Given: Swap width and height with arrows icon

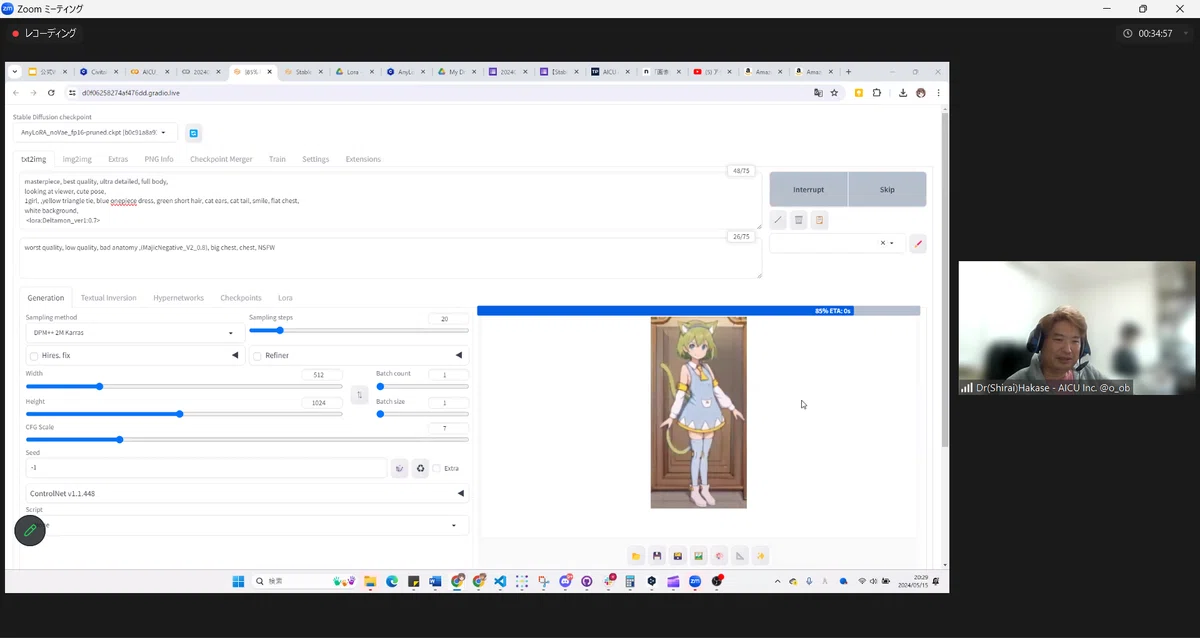Looking at the screenshot, I should pos(360,395).
